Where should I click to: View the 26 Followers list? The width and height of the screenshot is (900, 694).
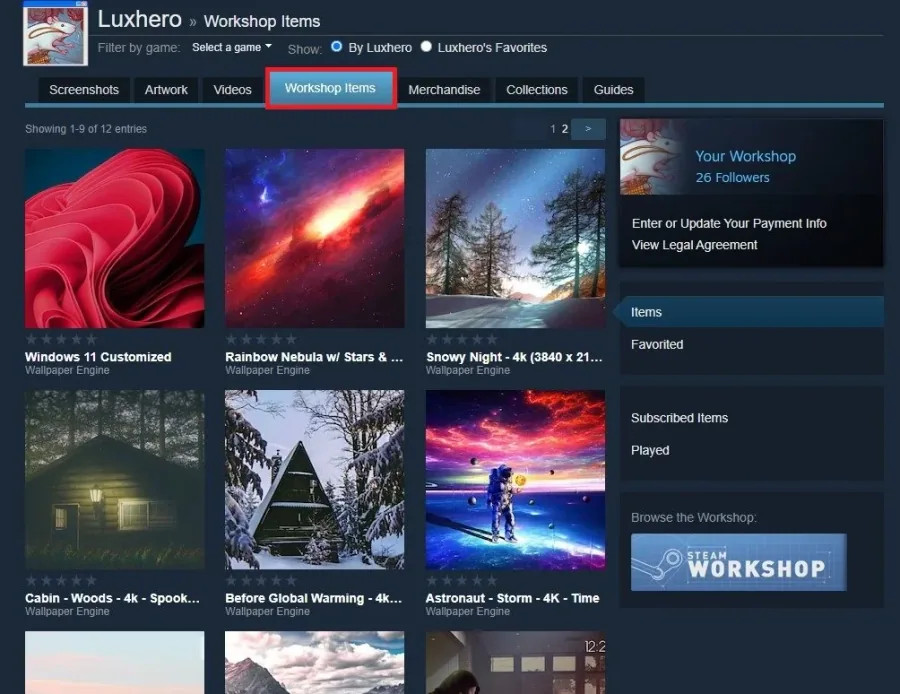[x=732, y=178]
